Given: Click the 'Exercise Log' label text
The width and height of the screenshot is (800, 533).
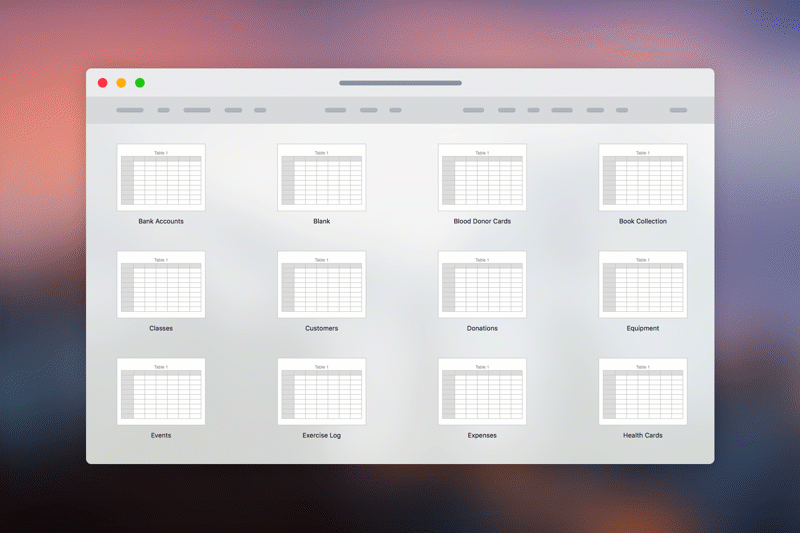Looking at the screenshot, I should (x=321, y=435).
